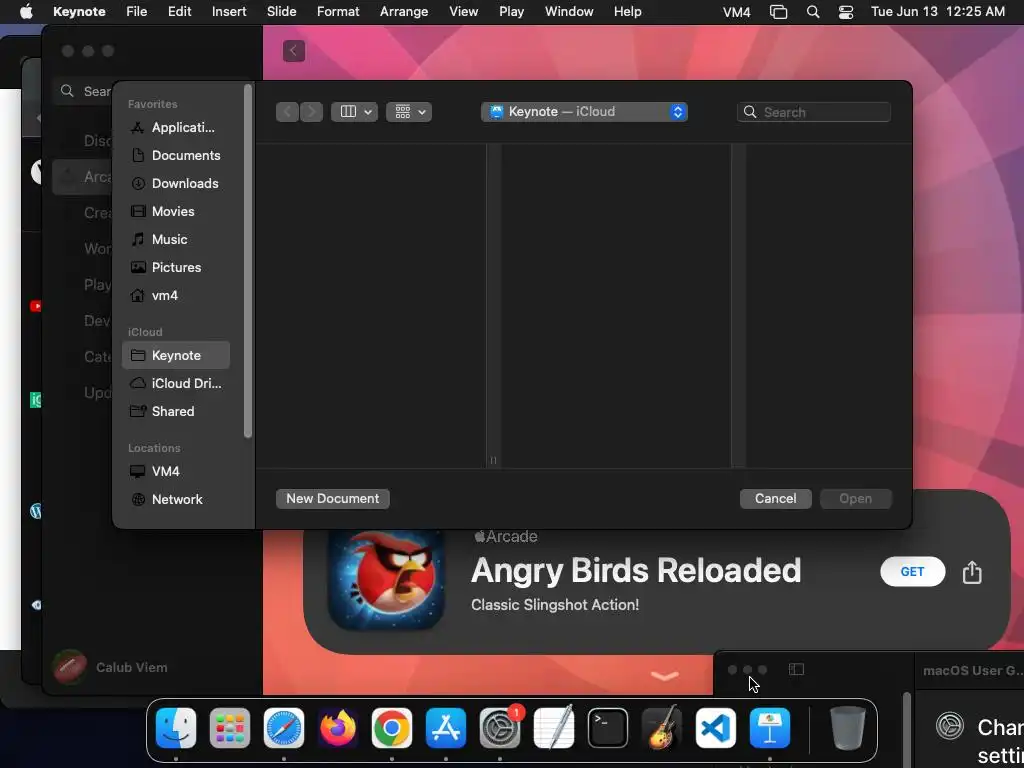Open Terminal from the Dock
Viewport: 1024px width, 768px height.
coord(608,728)
